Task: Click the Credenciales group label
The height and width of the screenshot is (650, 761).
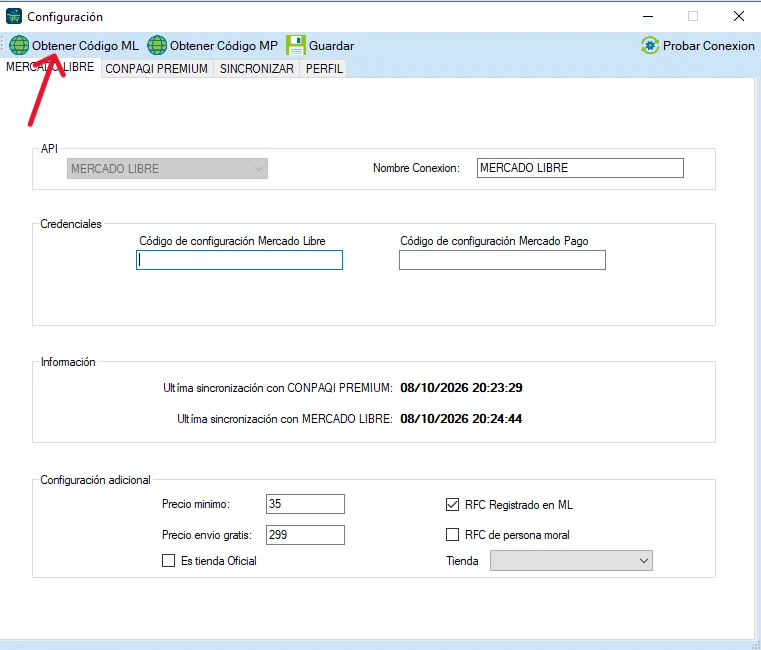Action: (x=71, y=224)
